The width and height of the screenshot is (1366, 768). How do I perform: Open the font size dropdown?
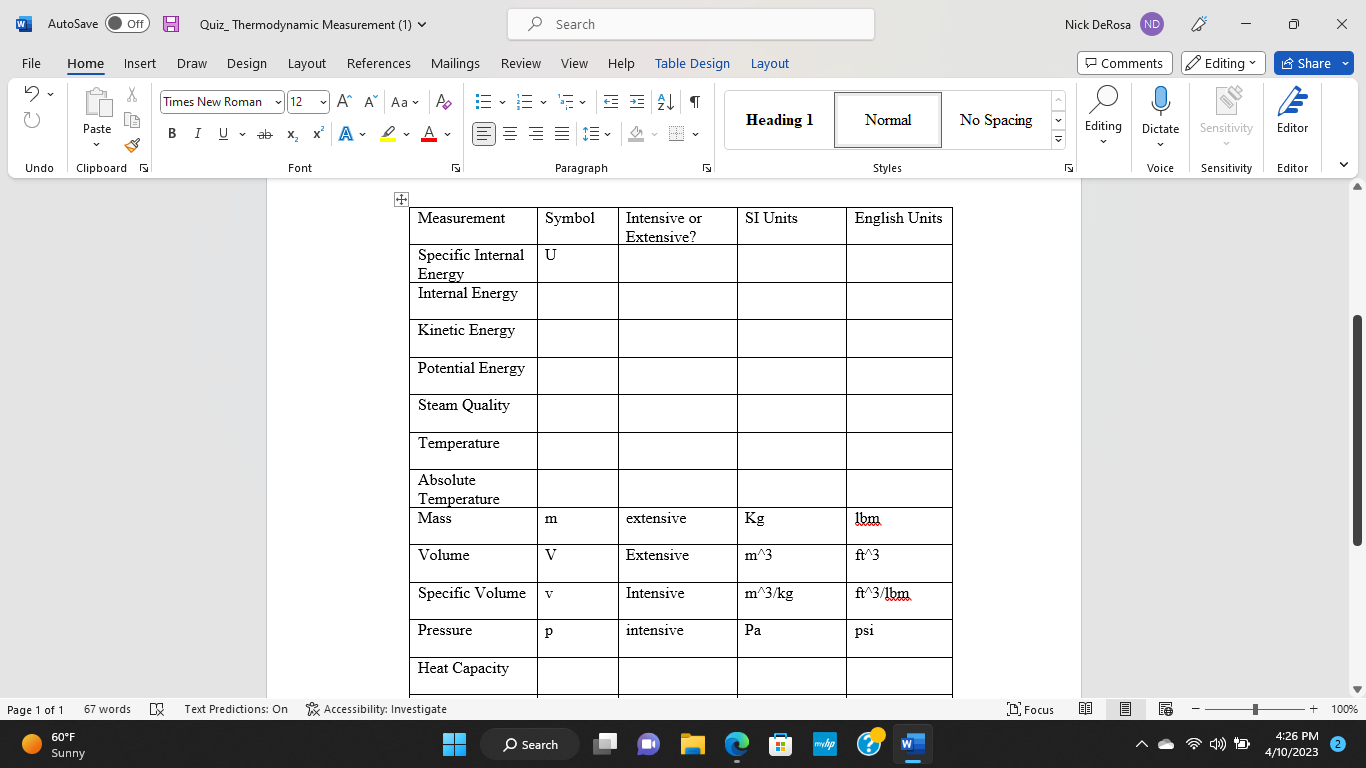tap(322, 101)
